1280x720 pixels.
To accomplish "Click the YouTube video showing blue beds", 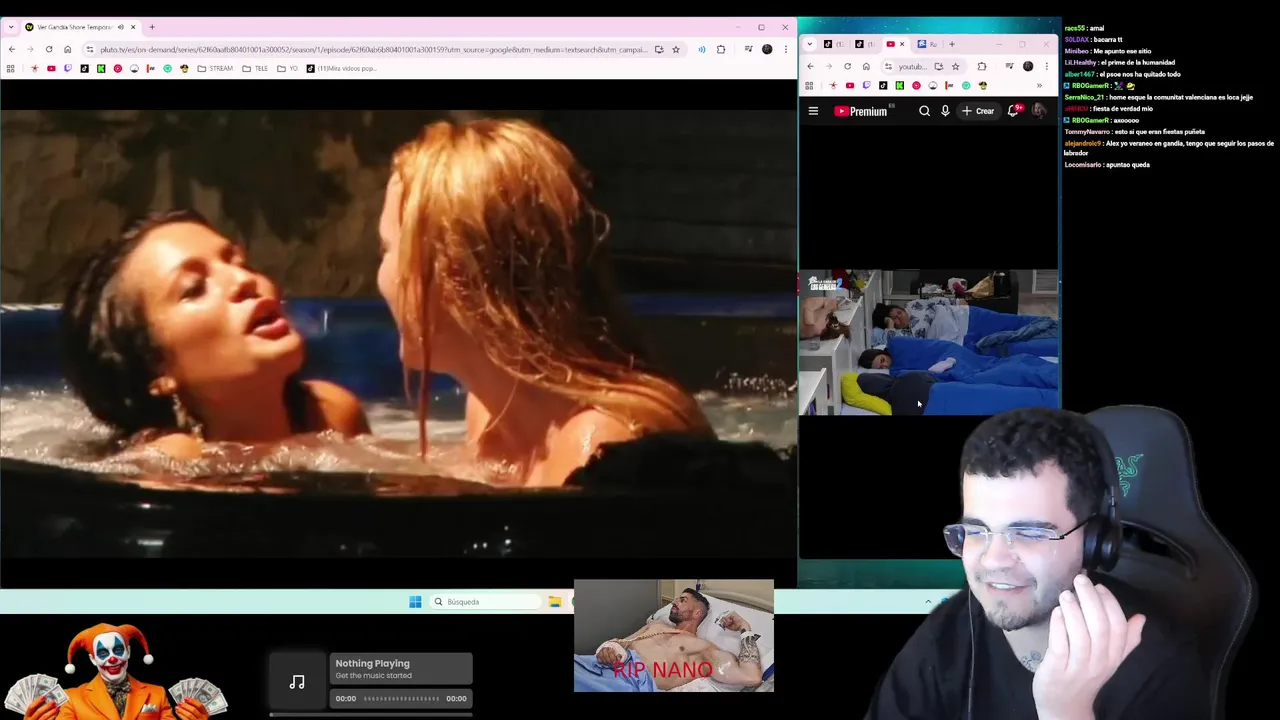I will coord(928,342).
